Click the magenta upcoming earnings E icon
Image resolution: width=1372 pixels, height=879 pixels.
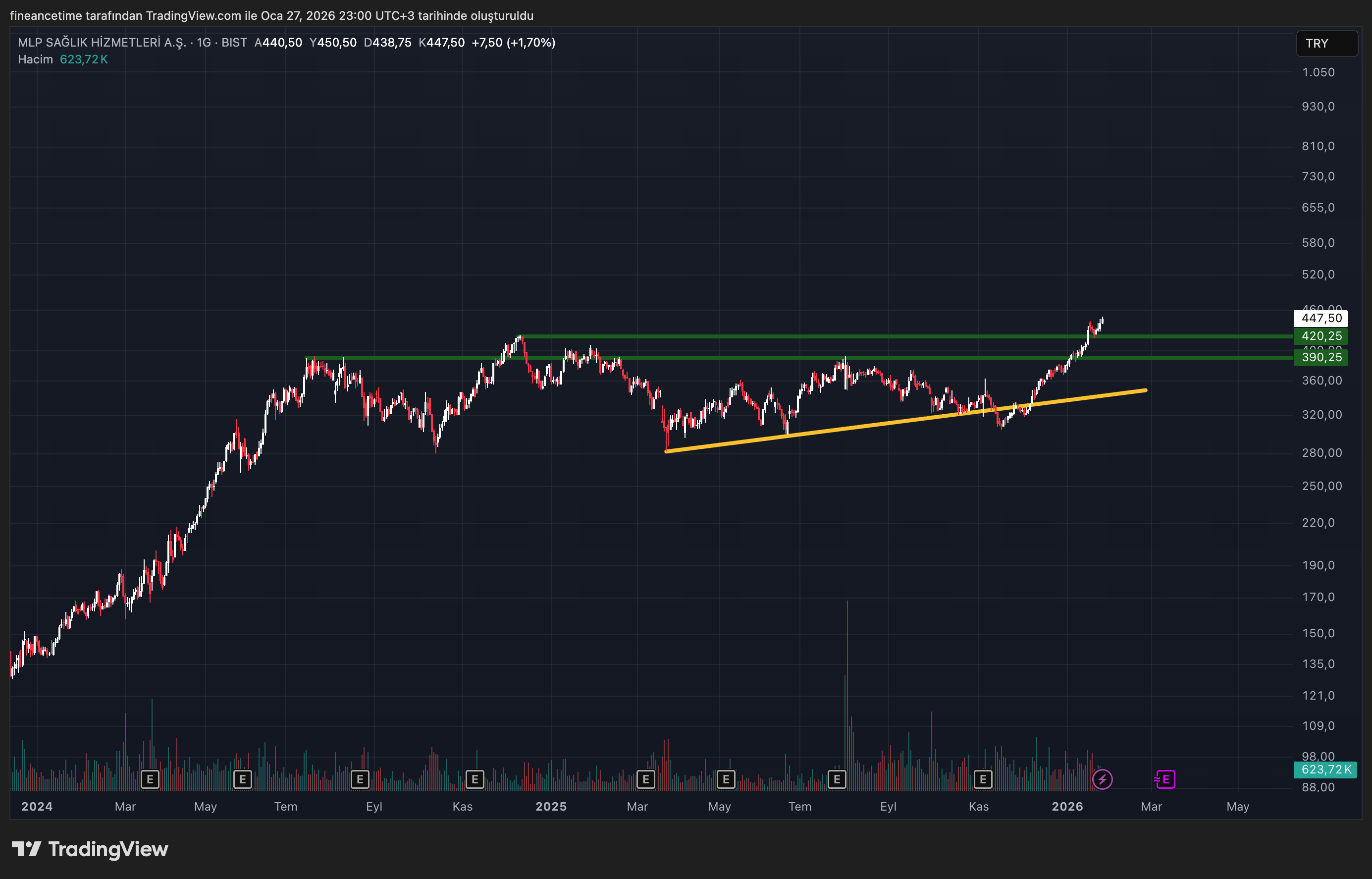(1165, 779)
